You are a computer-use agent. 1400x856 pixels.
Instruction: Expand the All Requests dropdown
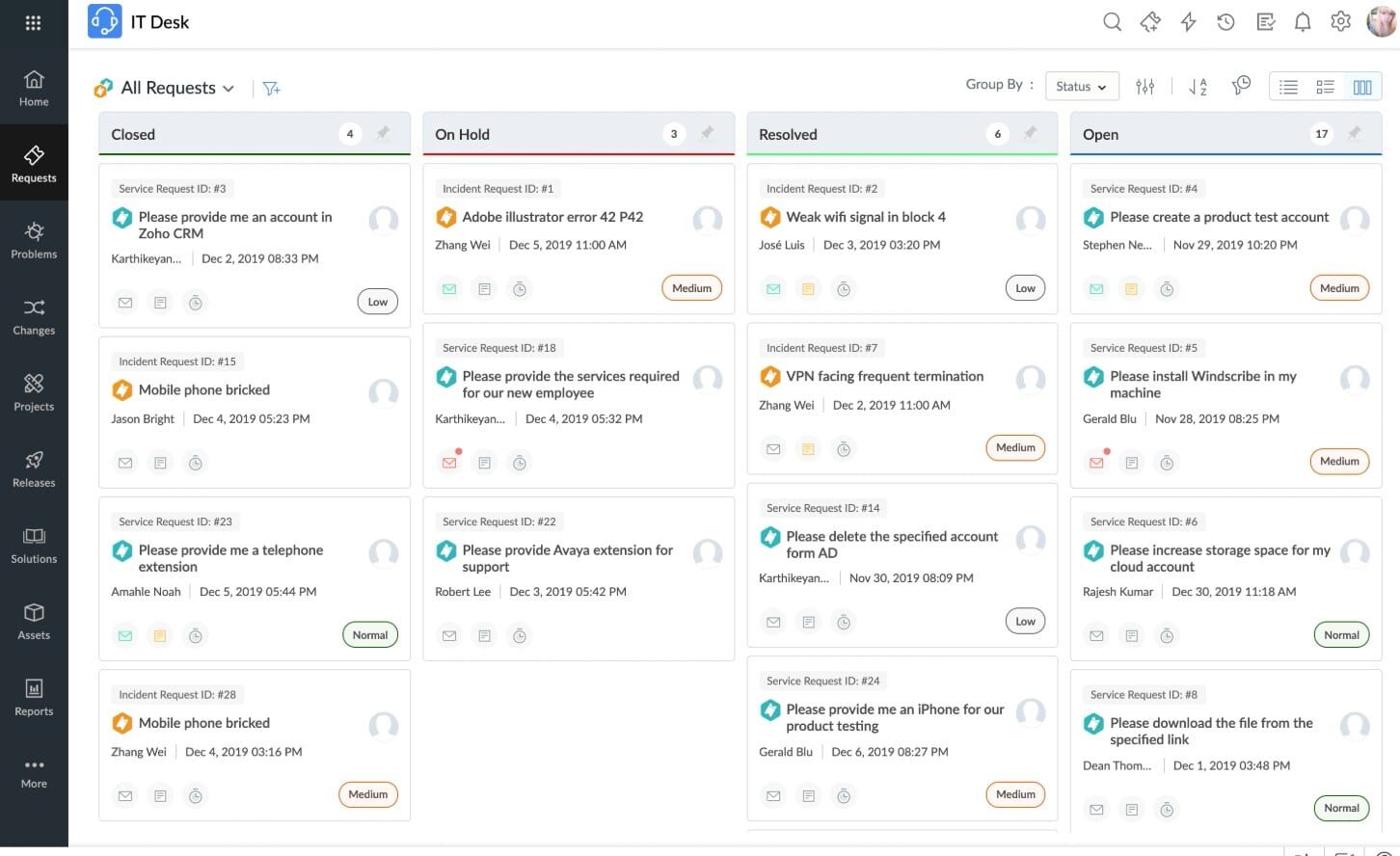tap(229, 88)
